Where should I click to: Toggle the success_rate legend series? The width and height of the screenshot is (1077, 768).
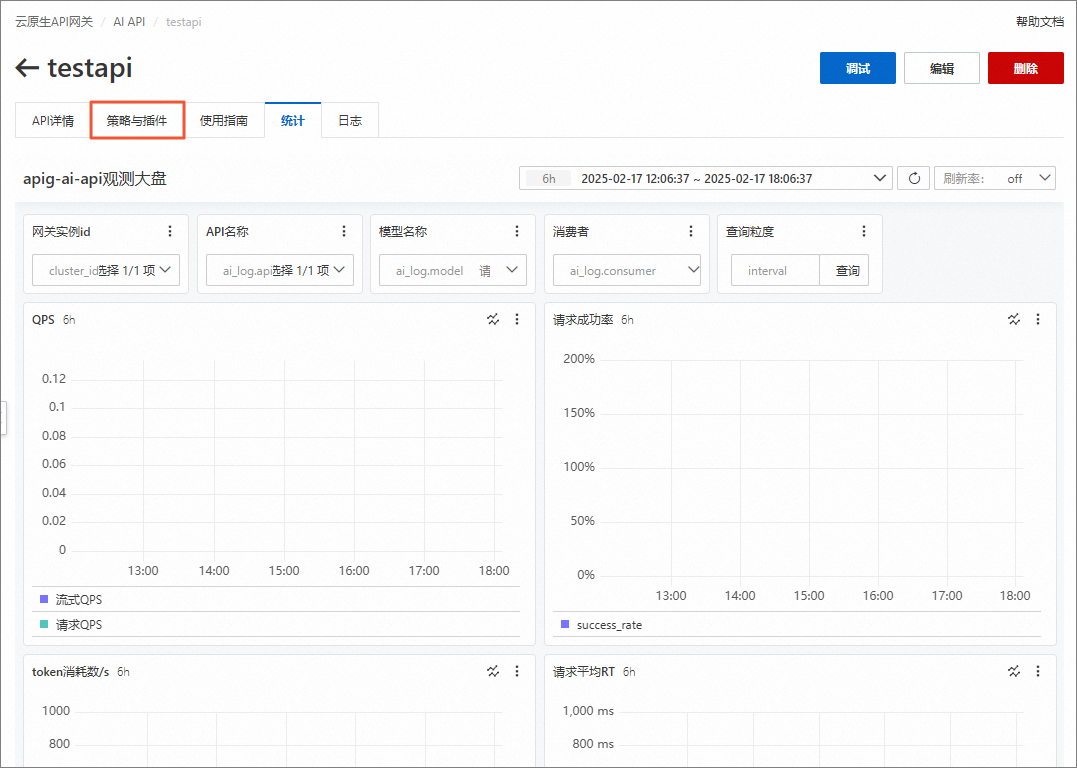[x=602, y=625]
